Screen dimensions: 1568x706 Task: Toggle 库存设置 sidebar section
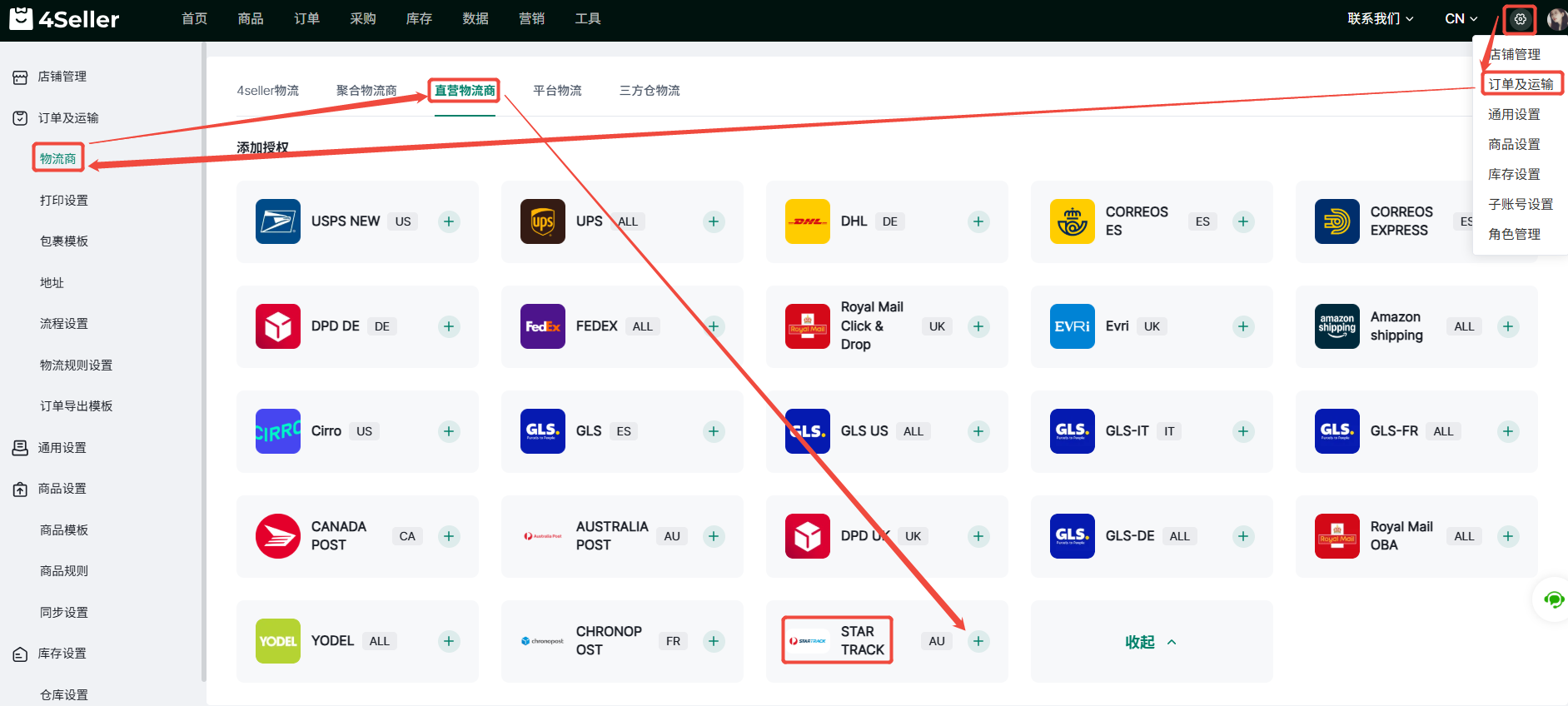point(62,654)
